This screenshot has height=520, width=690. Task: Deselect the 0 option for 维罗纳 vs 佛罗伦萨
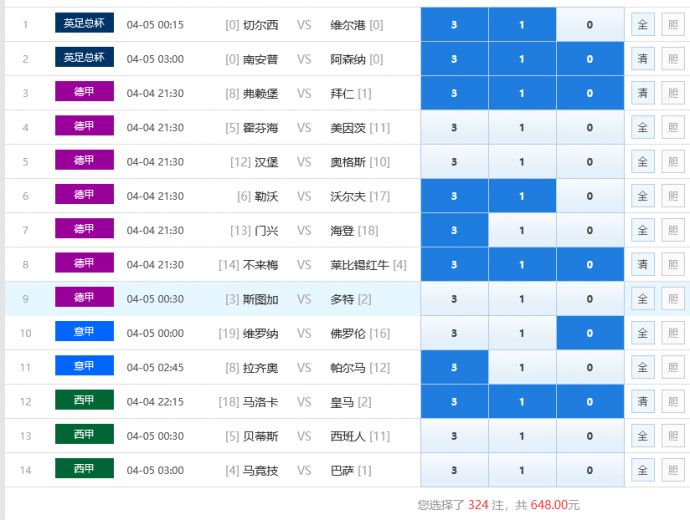(590, 333)
